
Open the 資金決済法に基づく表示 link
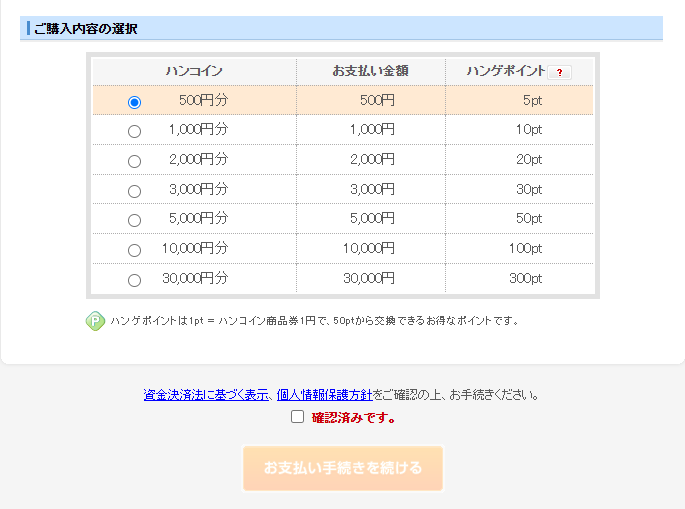(207, 395)
